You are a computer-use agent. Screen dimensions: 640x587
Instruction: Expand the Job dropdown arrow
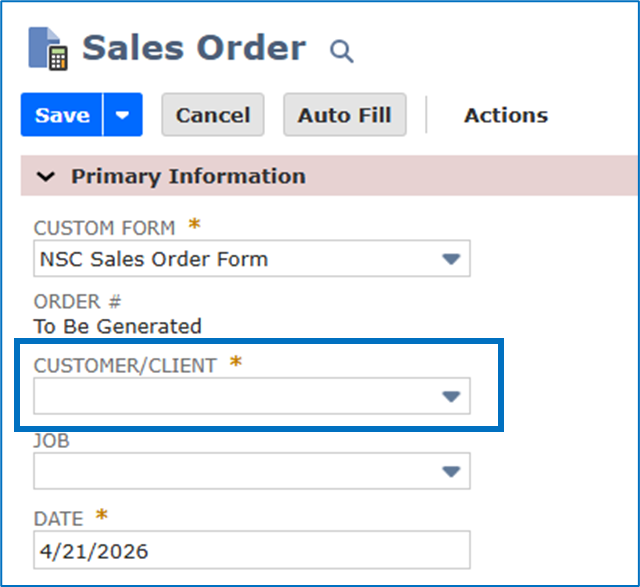click(451, 470)
